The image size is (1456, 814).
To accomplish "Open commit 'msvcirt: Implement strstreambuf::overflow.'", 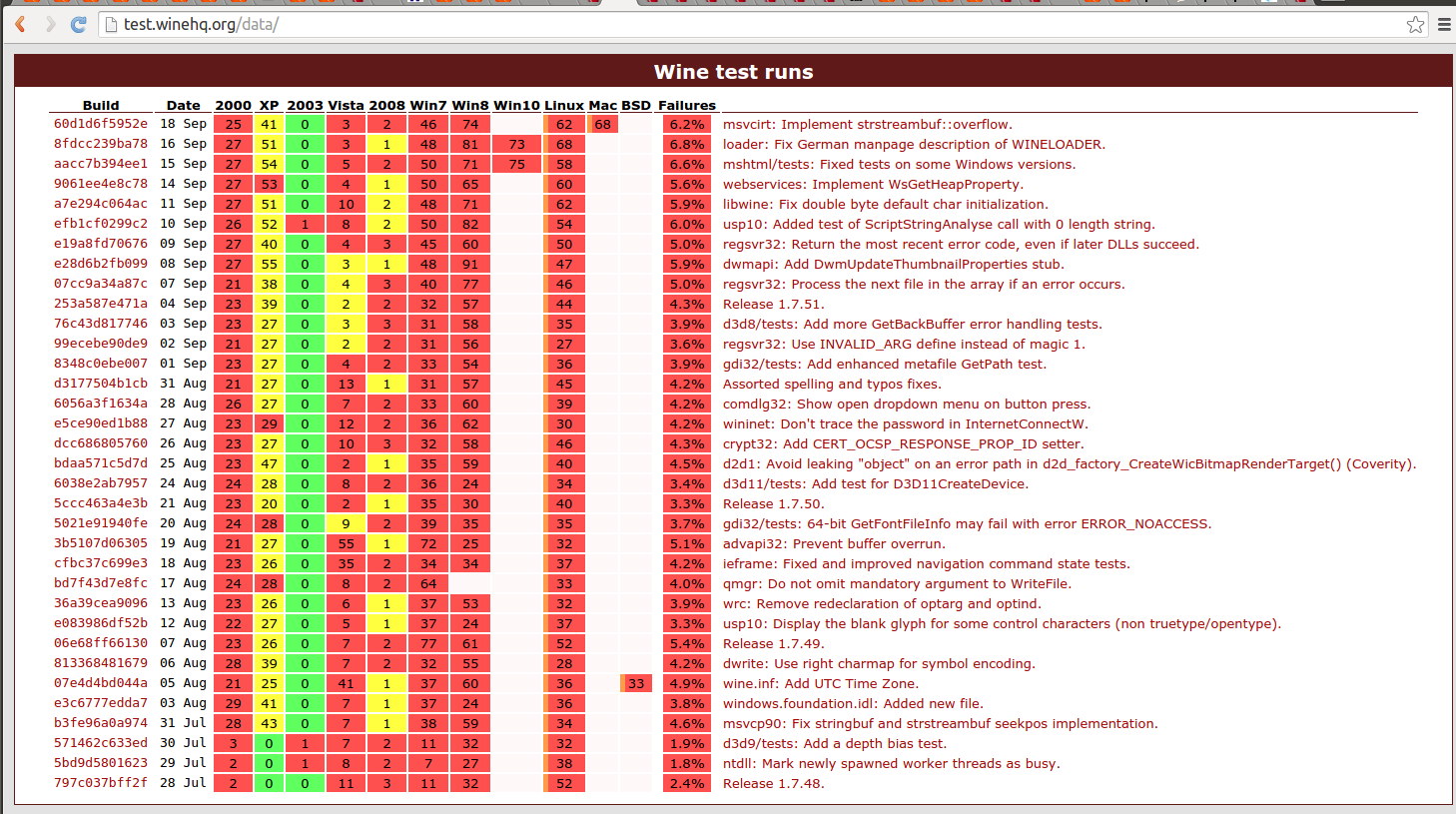I will pos(868,125).
